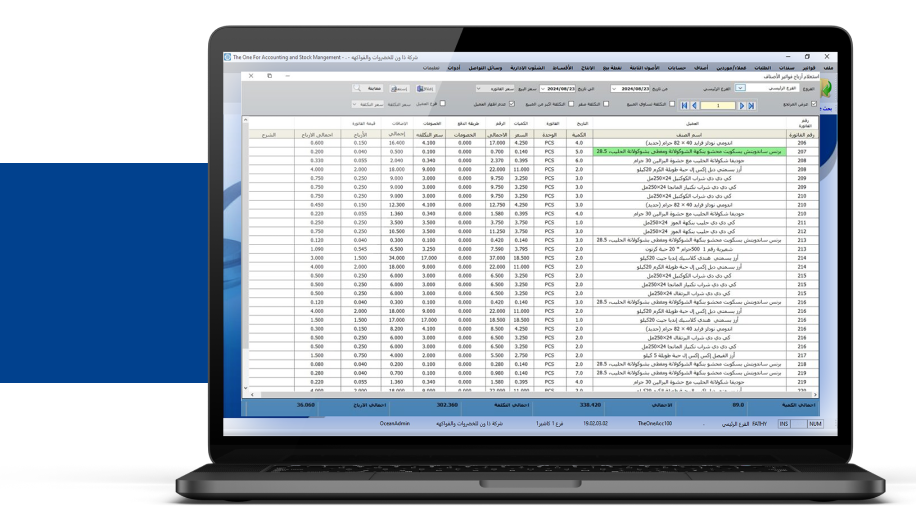916x530 pixels.
Task: Open the أدوات menu
Action: (454, 68)
